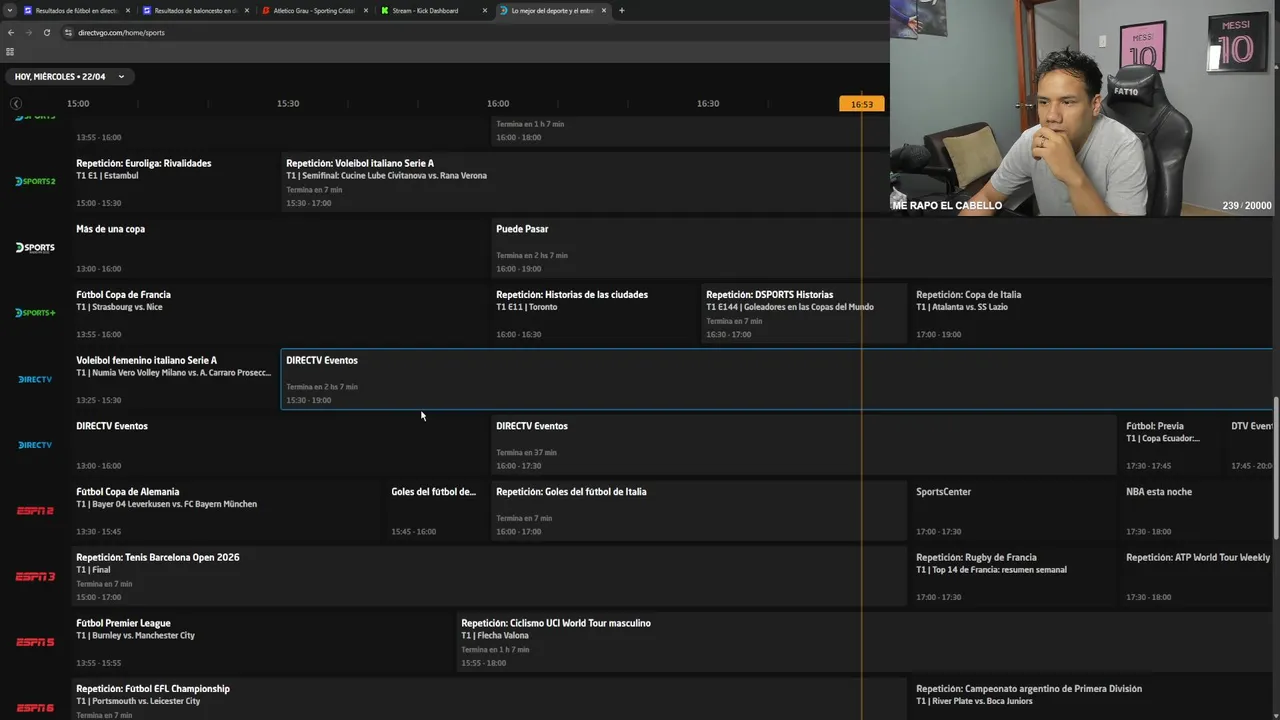Open Repetición: Ciclismo UCI World Tour masculino

[864, 644]
